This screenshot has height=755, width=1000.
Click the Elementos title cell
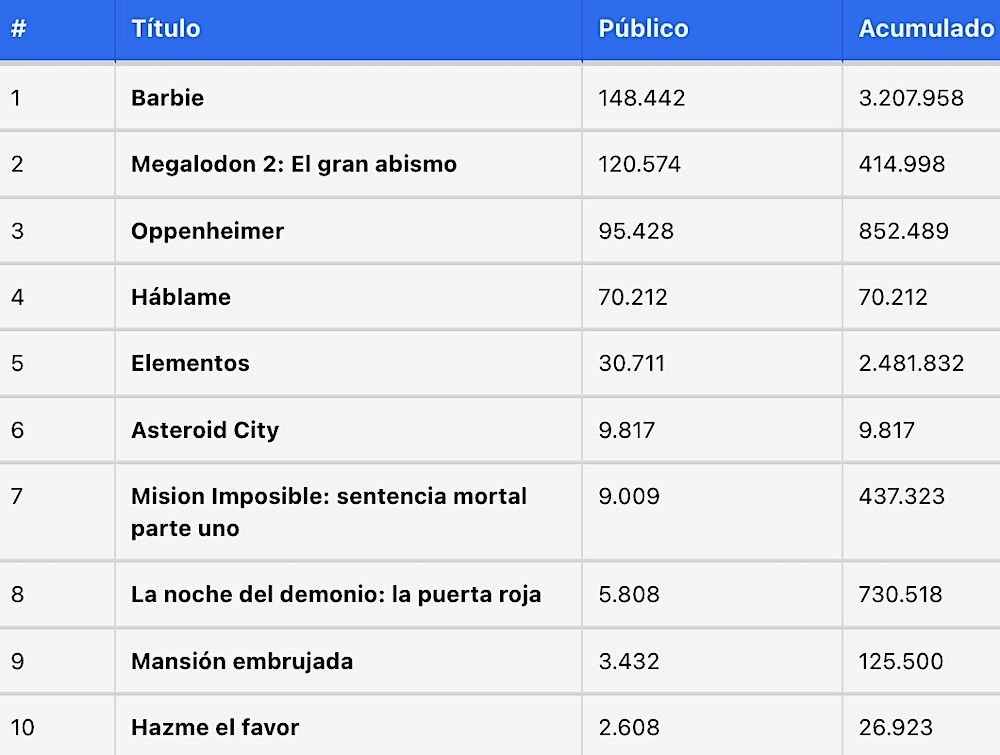pos(190,363)
